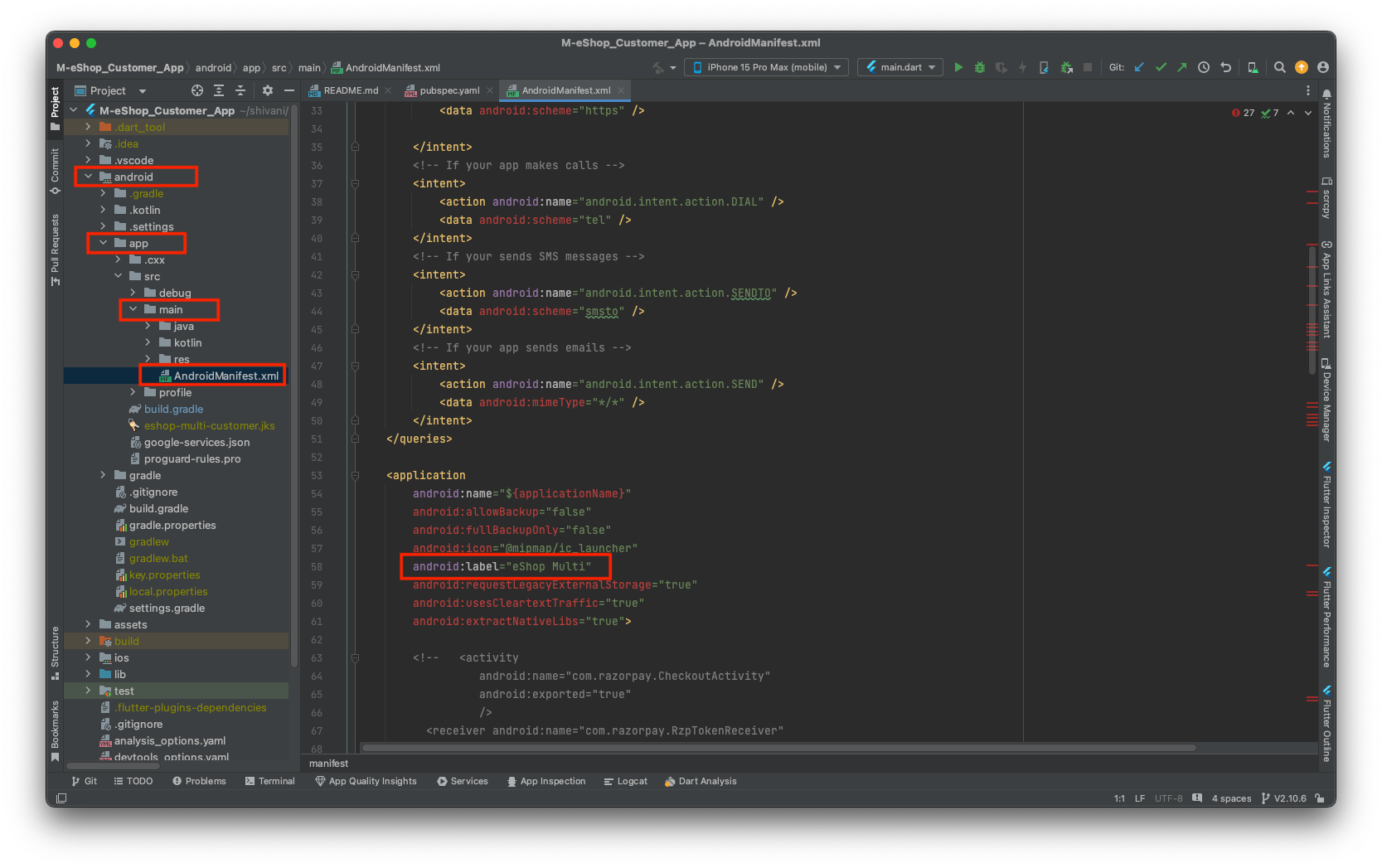Click the orange IDE update icon

click(x=1302, y=67)
